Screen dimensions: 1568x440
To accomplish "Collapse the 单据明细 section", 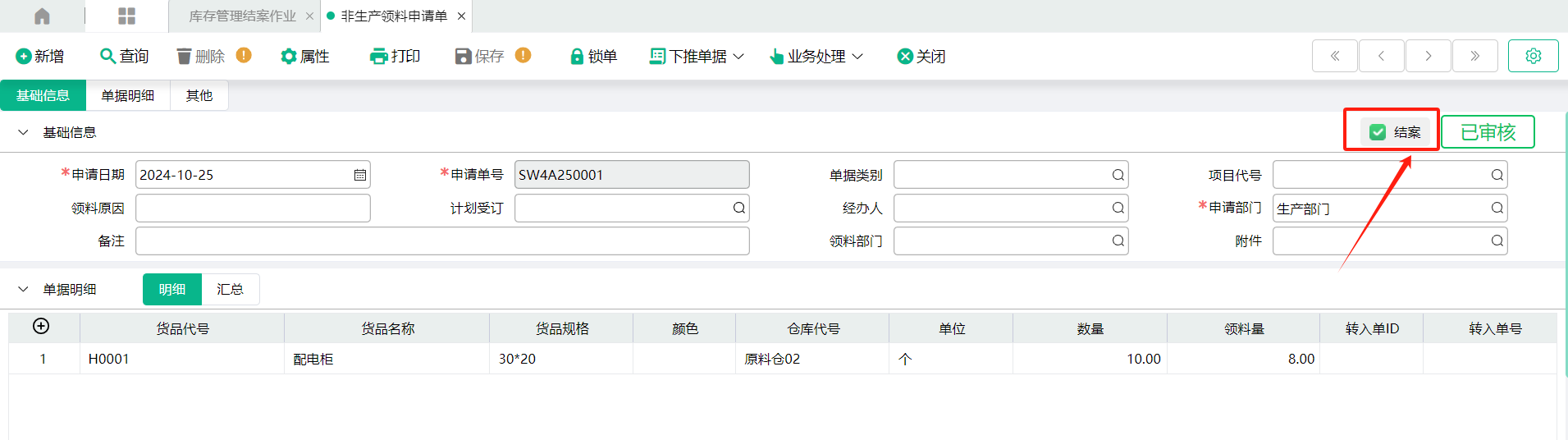I will 23,289.
